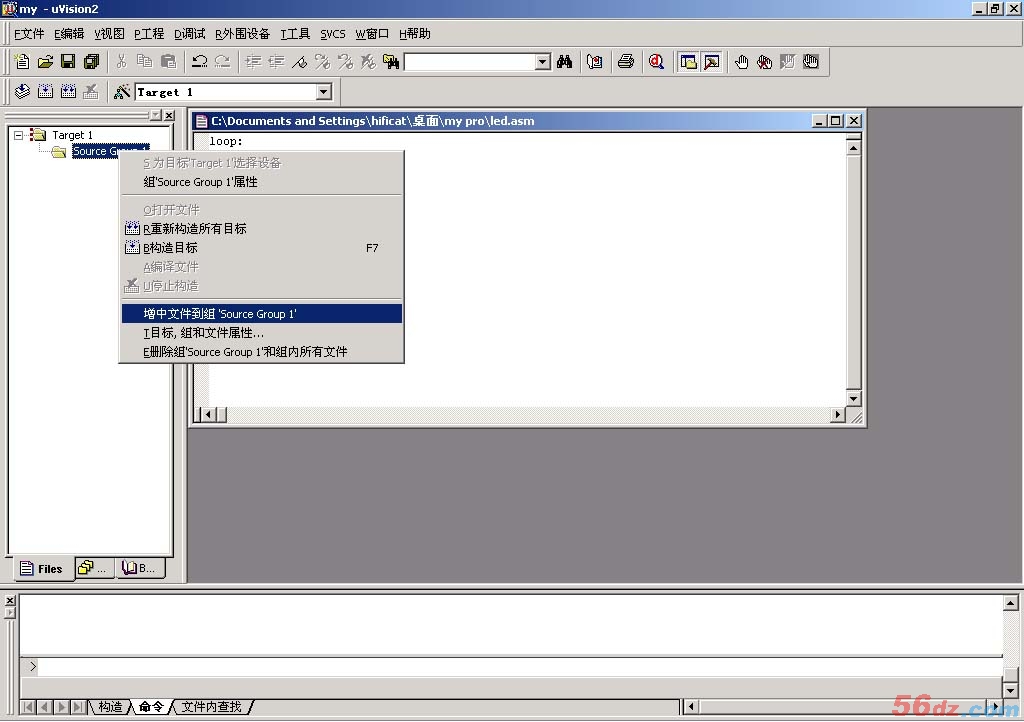Open the R外围设备 Peripherals menu
This screenshot has width=1024, height=722.
[242, 34]
